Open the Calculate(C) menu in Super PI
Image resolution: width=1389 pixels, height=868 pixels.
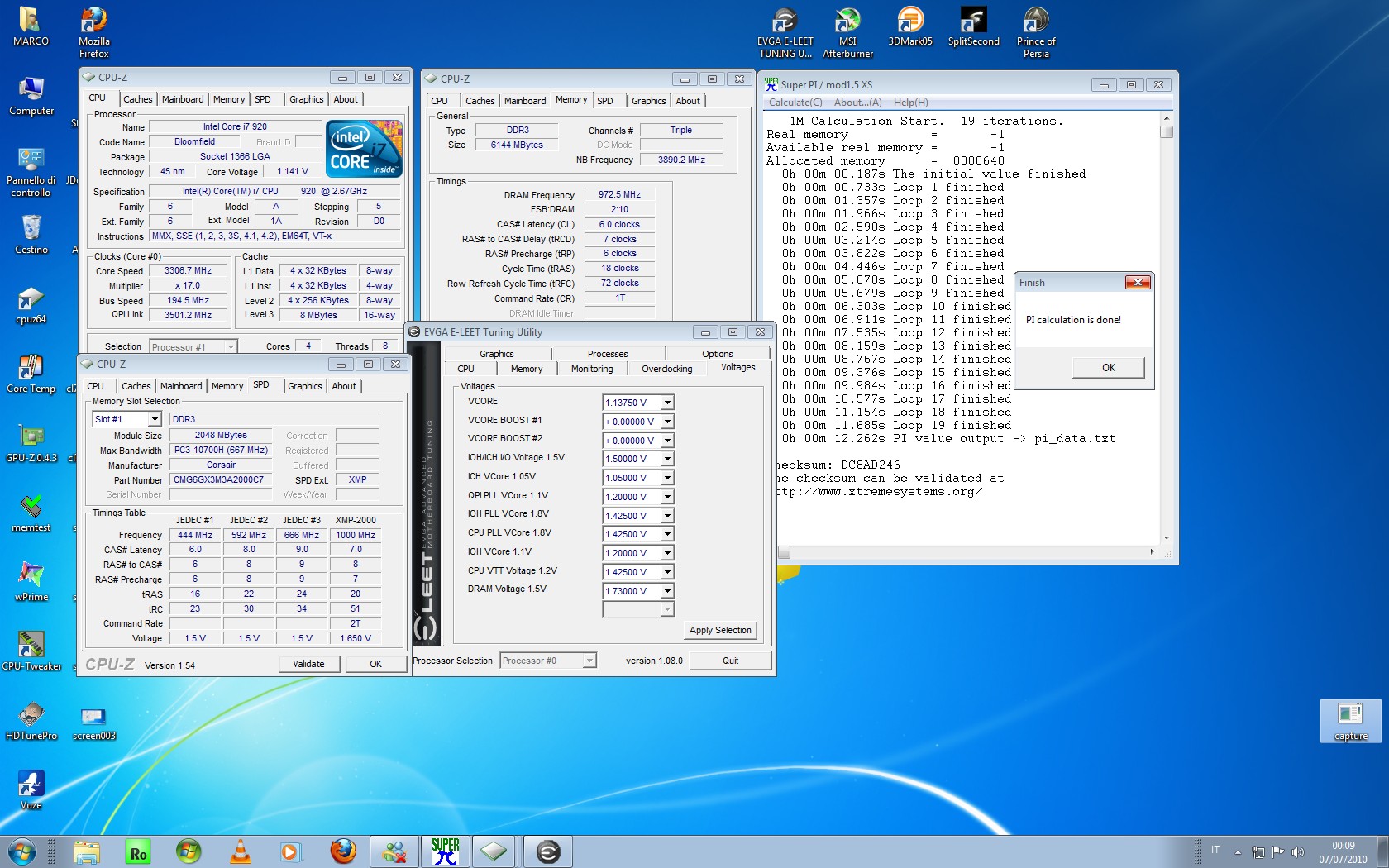click(795, 103)
